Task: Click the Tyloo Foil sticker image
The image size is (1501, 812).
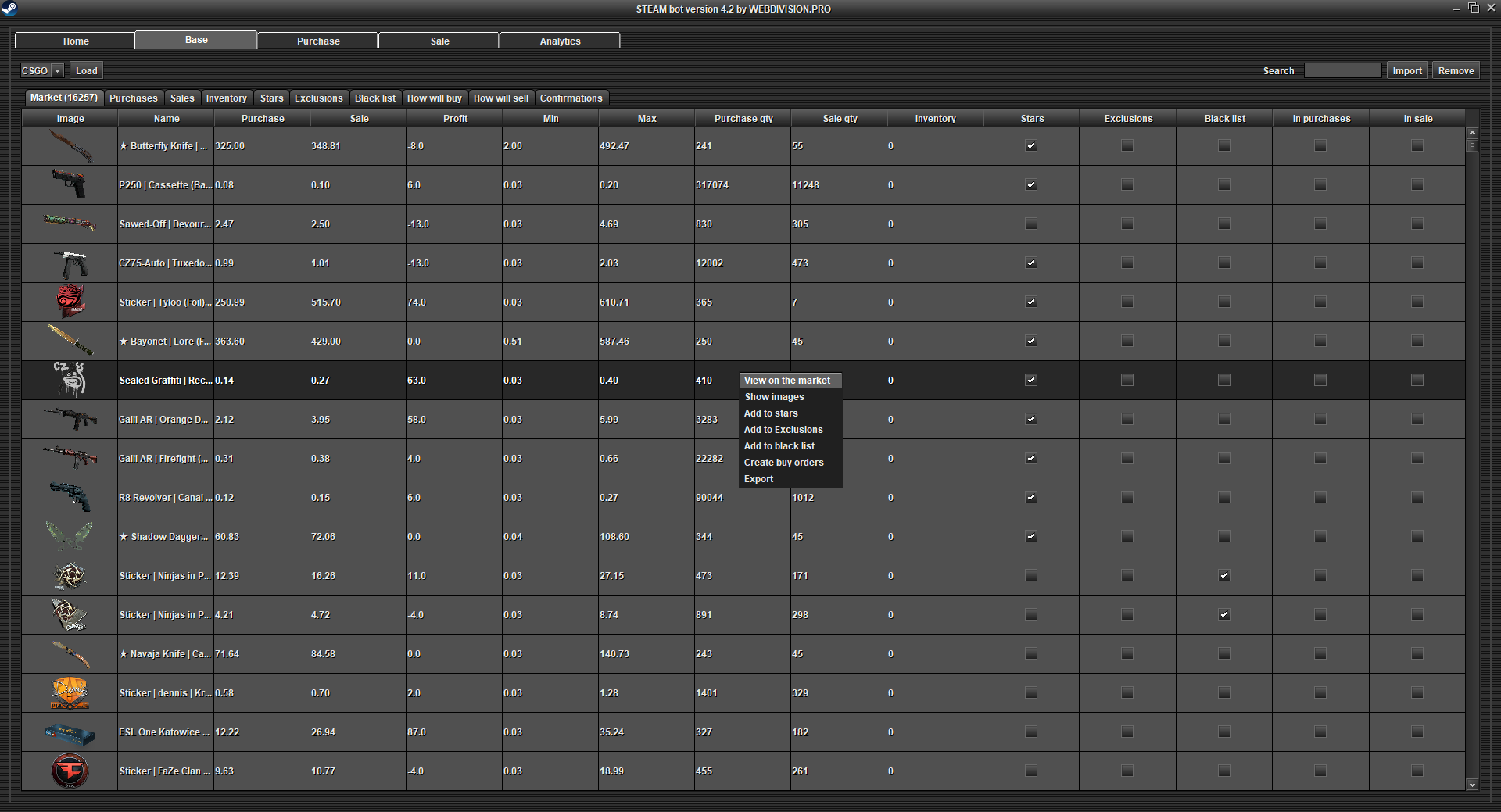Action: (x=70, y=302)
